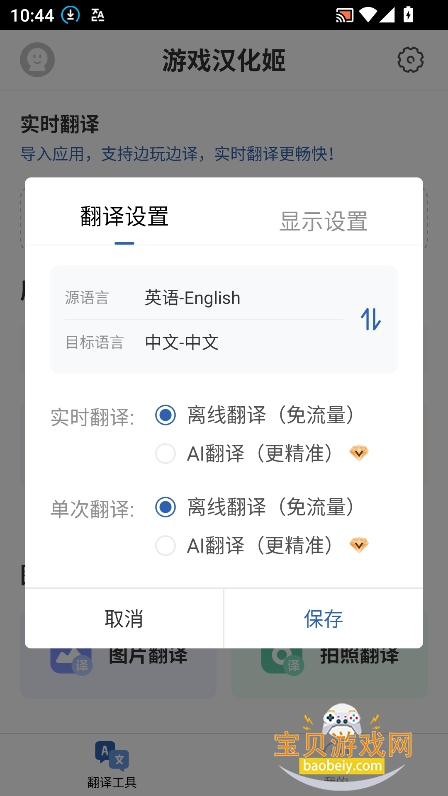
Task: Tap the 单次翻译: label in dialog
Action: (92, 509)
